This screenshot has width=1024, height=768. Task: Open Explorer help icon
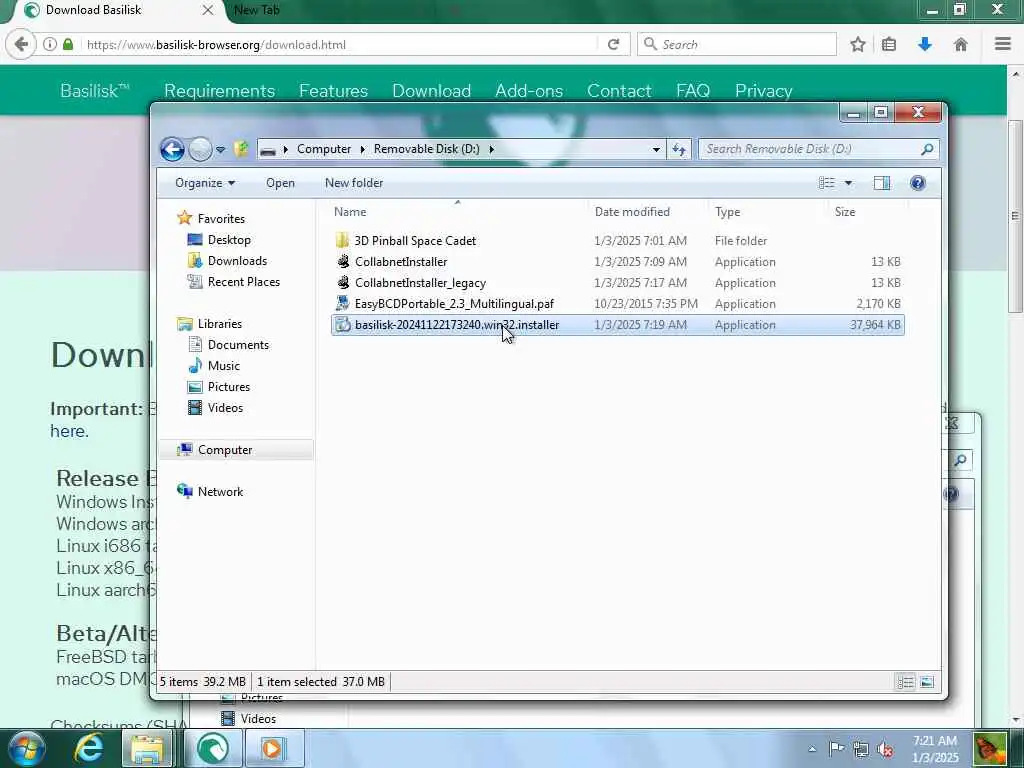click(918, 183)
